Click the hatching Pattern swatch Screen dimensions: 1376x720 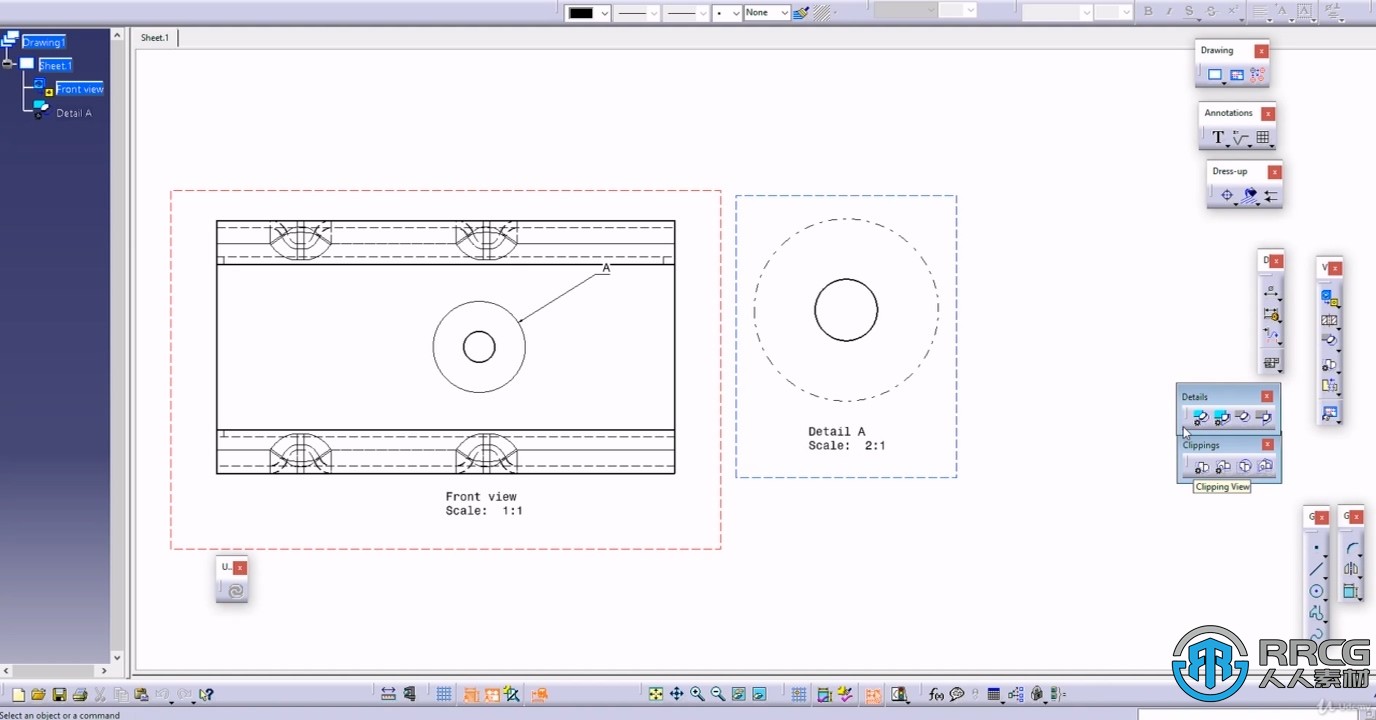click(x=822, y=13)
